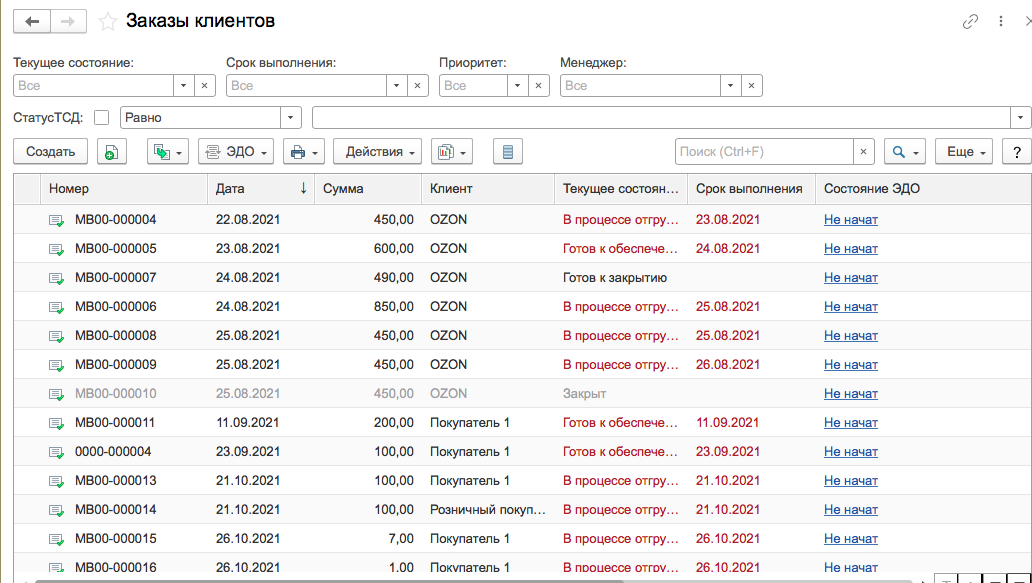The width and height of the screenshot is (1032, 583).
Task: Click document icon of order МВ00-000005
Action: point(57,249)
